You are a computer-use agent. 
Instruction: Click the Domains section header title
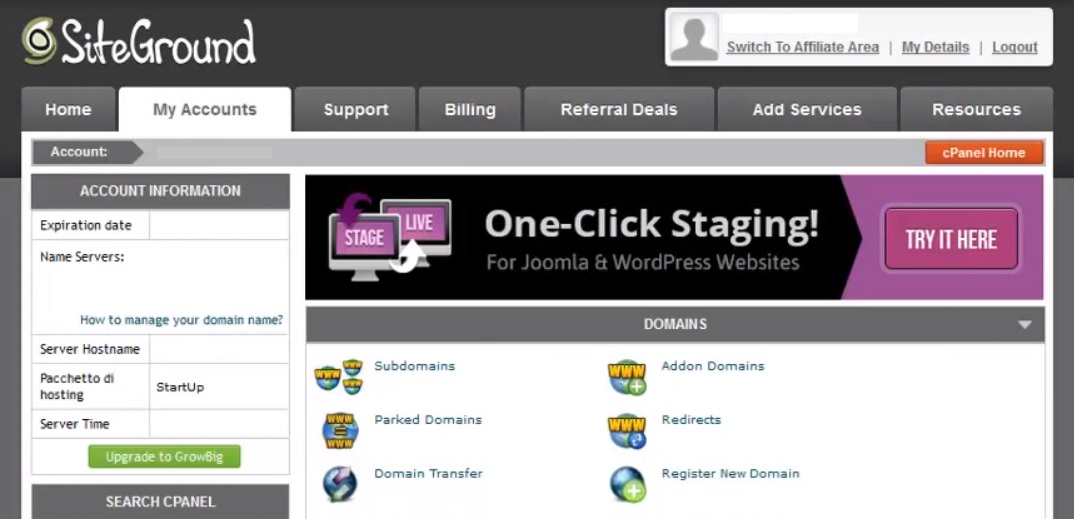coord(675,325)
